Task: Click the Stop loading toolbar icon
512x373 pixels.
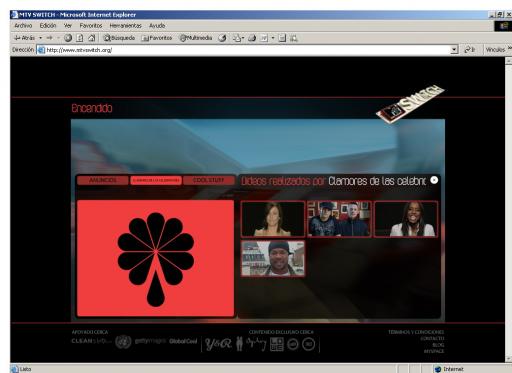Action: click(68, 38)
